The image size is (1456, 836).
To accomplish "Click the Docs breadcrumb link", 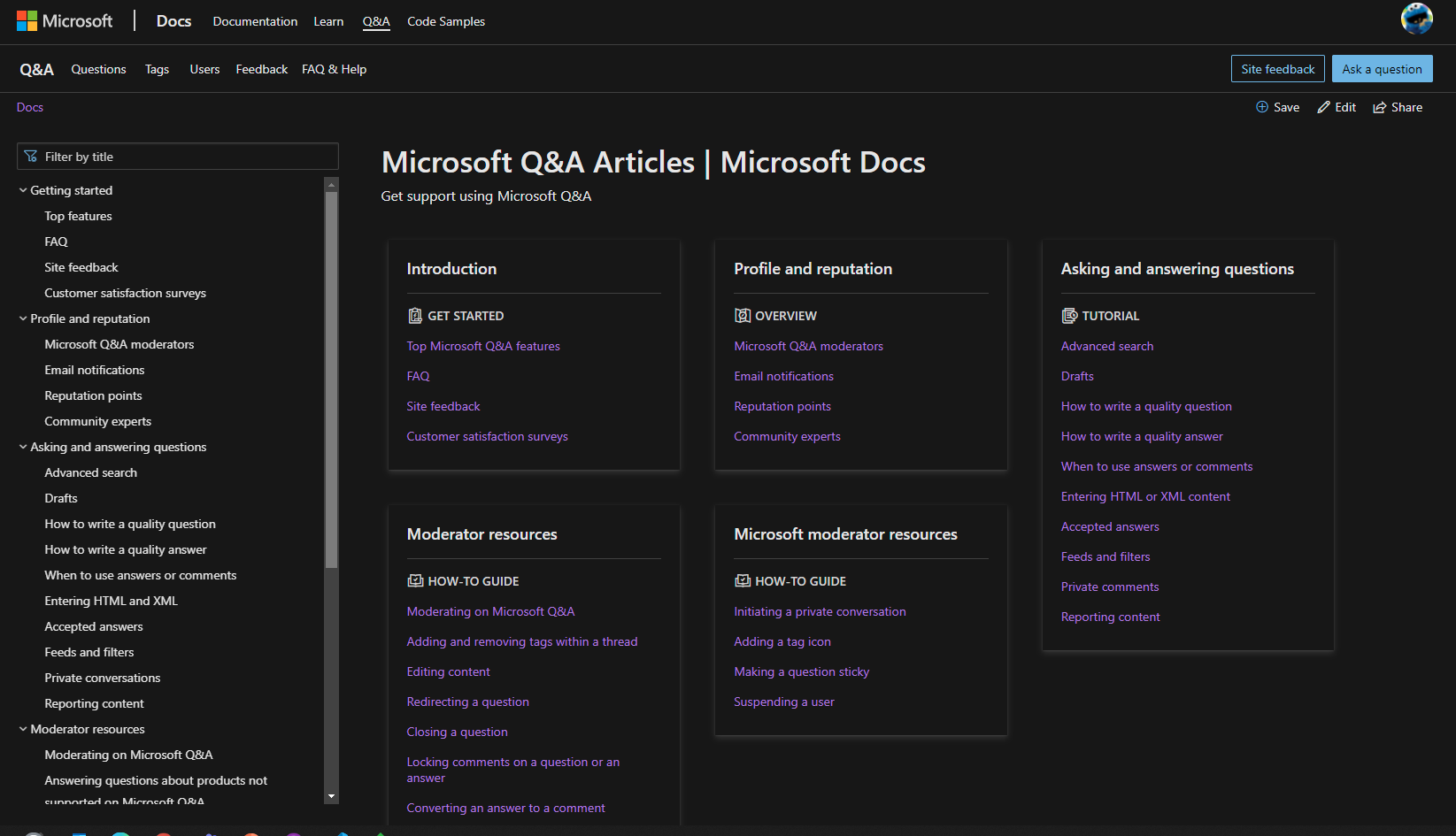I will pyautogui.click(x=30, y=107).
